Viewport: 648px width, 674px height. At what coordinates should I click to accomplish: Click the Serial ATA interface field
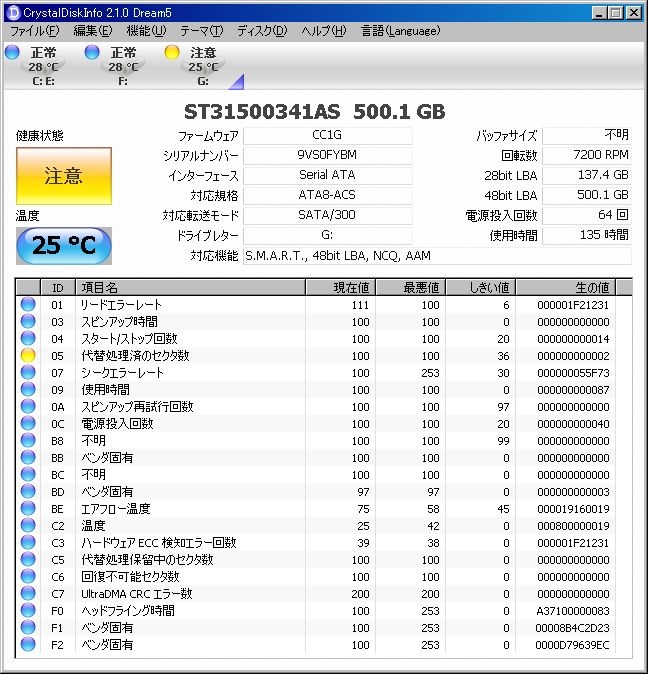click(327, 175)
